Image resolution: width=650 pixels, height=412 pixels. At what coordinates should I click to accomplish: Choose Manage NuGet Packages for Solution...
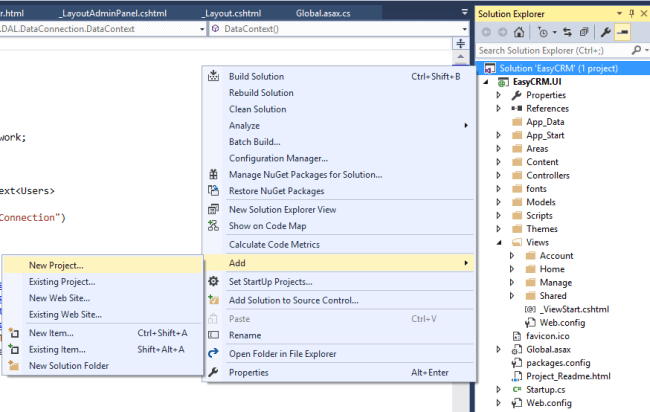[x=306, y=174]
